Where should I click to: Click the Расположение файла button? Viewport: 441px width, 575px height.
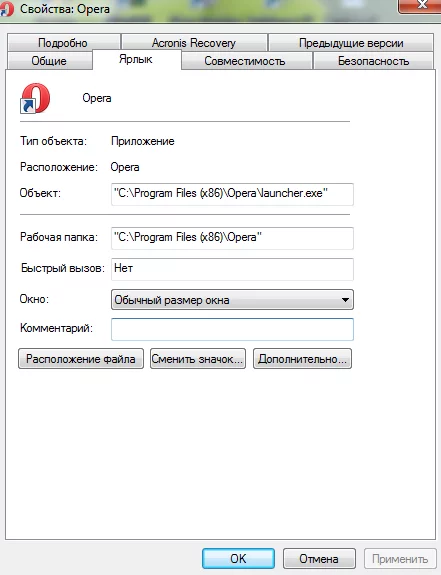[x=81, y=358]
